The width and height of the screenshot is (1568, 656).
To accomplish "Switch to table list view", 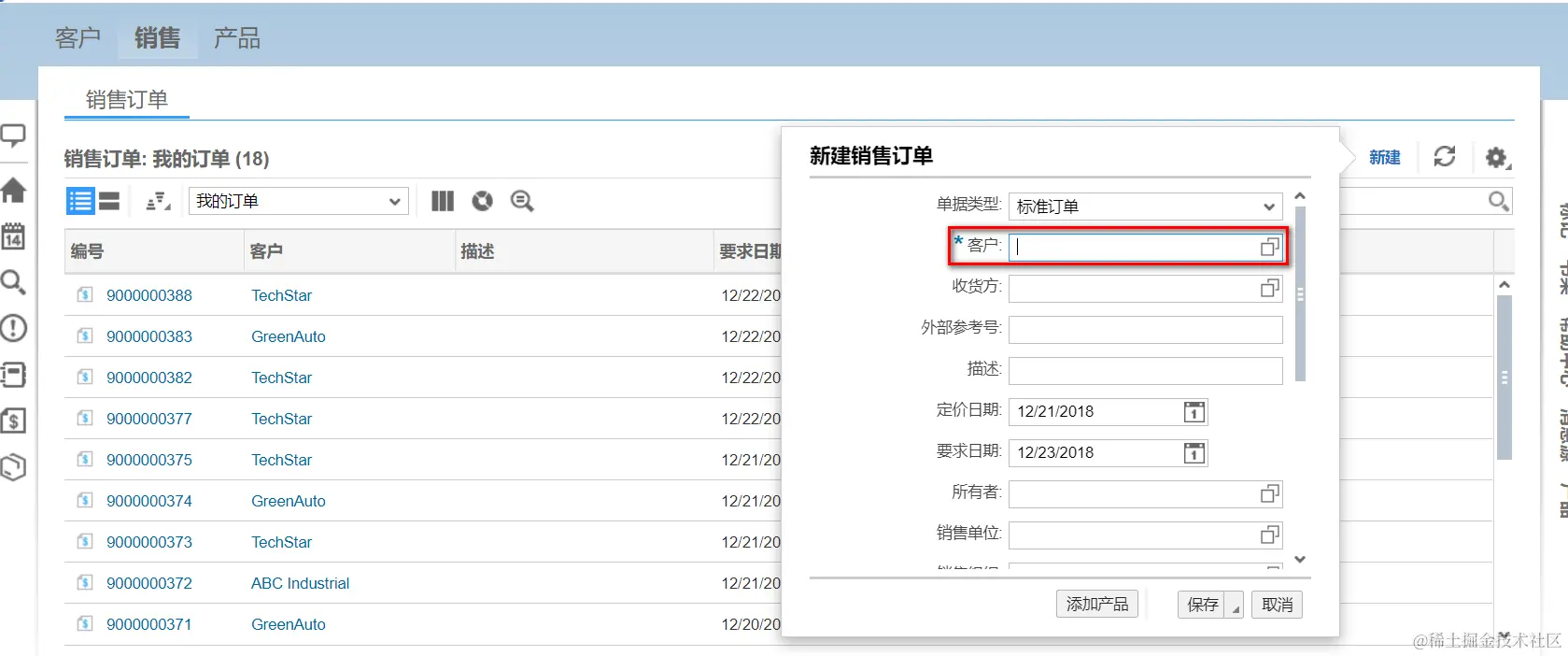I will 80,201.
